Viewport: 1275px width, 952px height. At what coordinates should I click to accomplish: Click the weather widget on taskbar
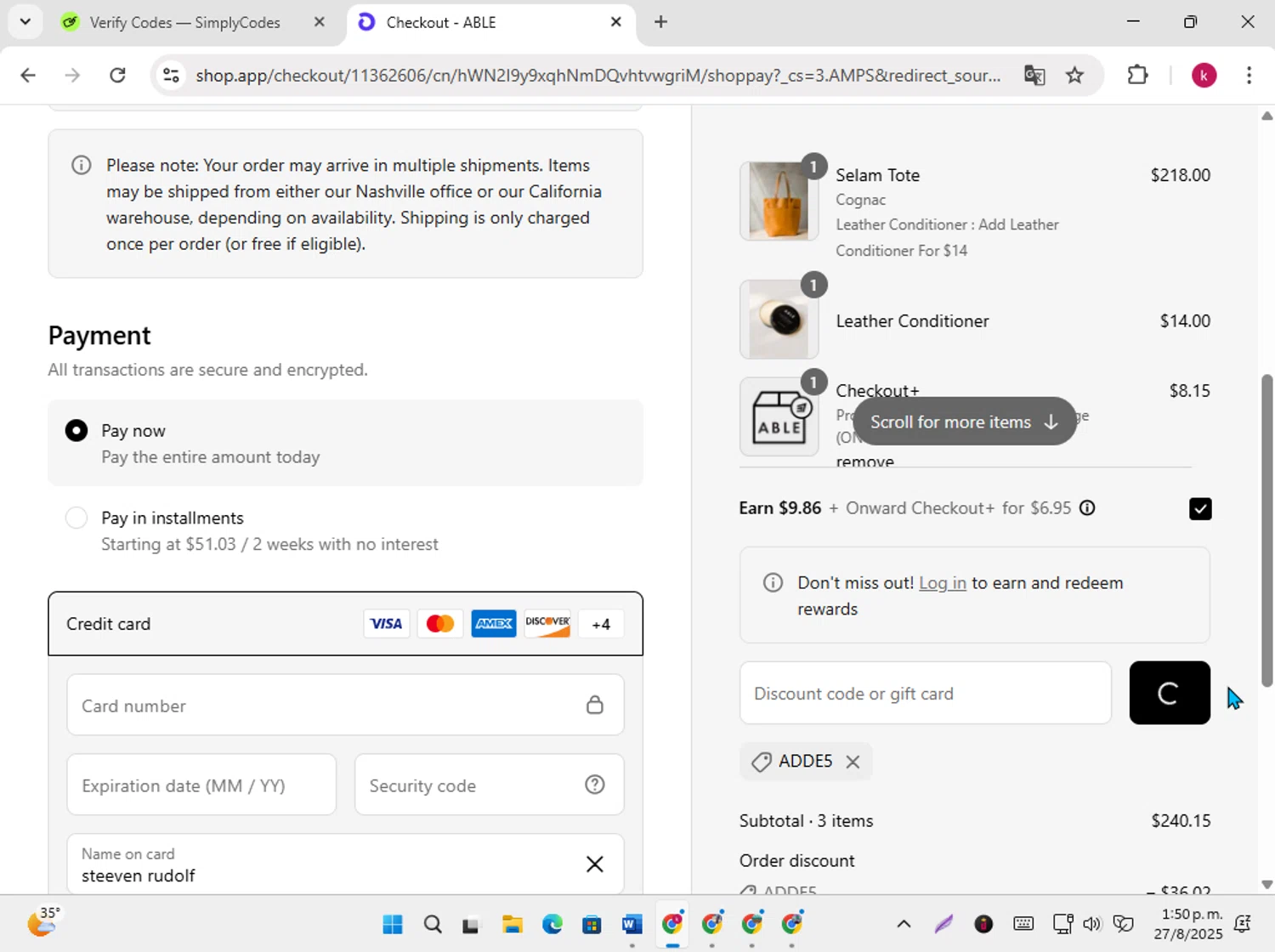(43, 922)
